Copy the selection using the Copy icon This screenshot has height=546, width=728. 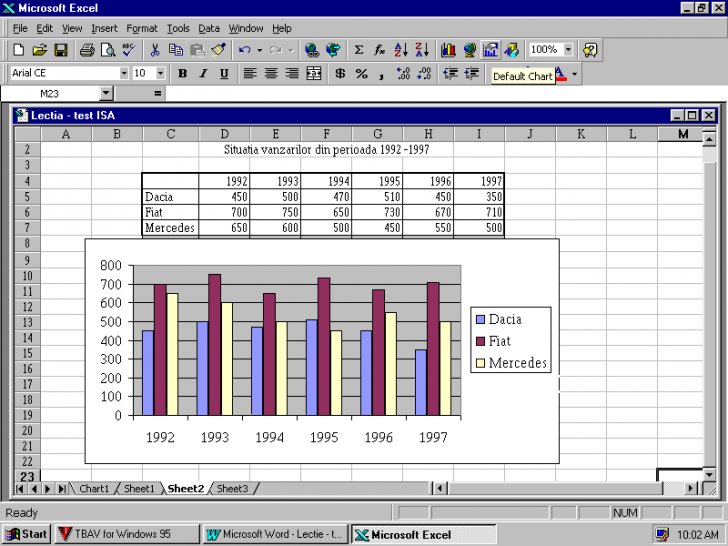(176, 50)
